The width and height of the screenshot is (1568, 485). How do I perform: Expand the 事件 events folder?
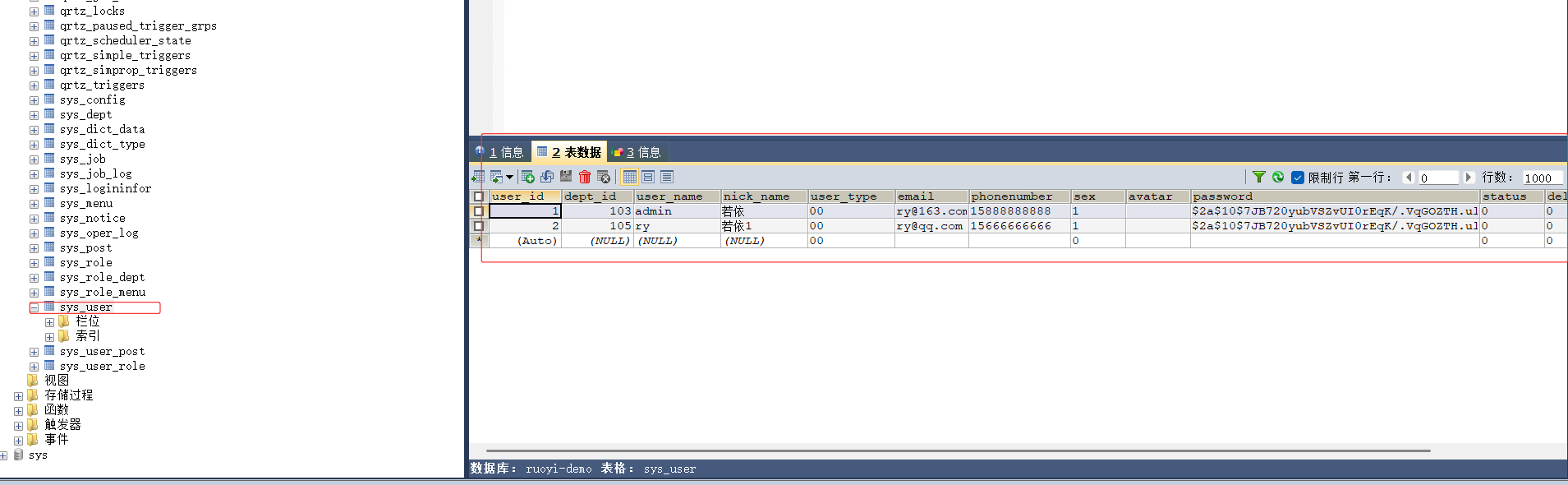tap(18, 441)
